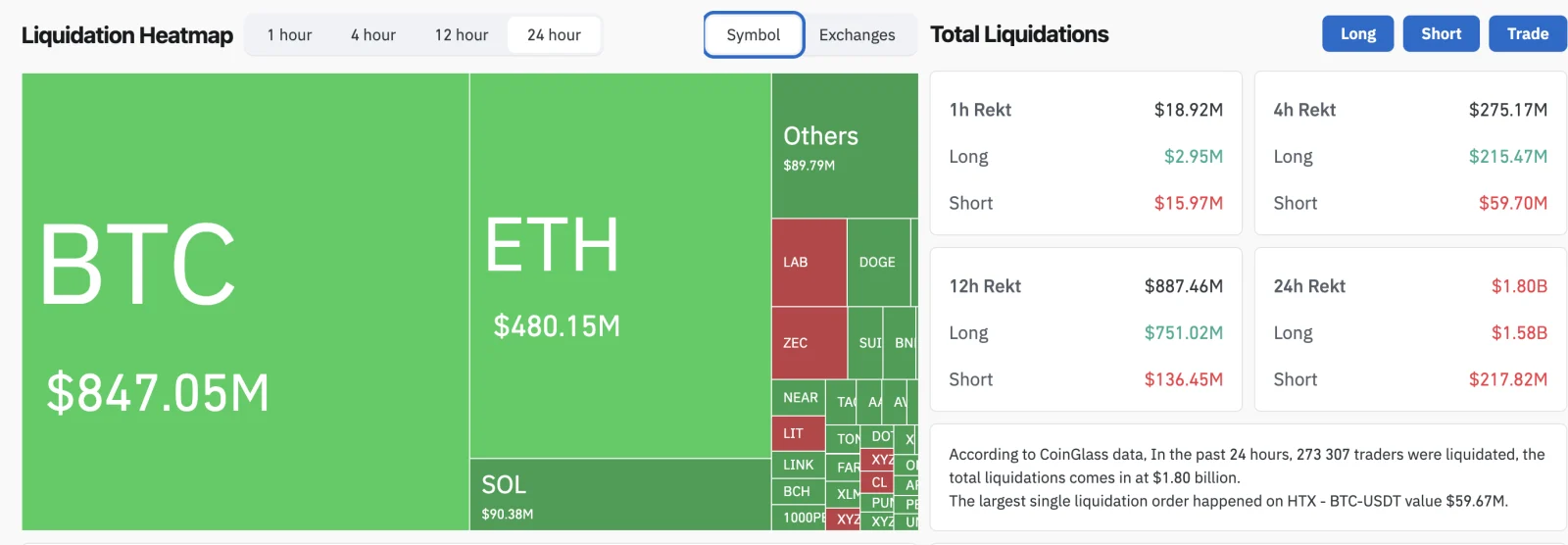Select the red ZEC tile

pyautogui.click(x=809, y=343)
